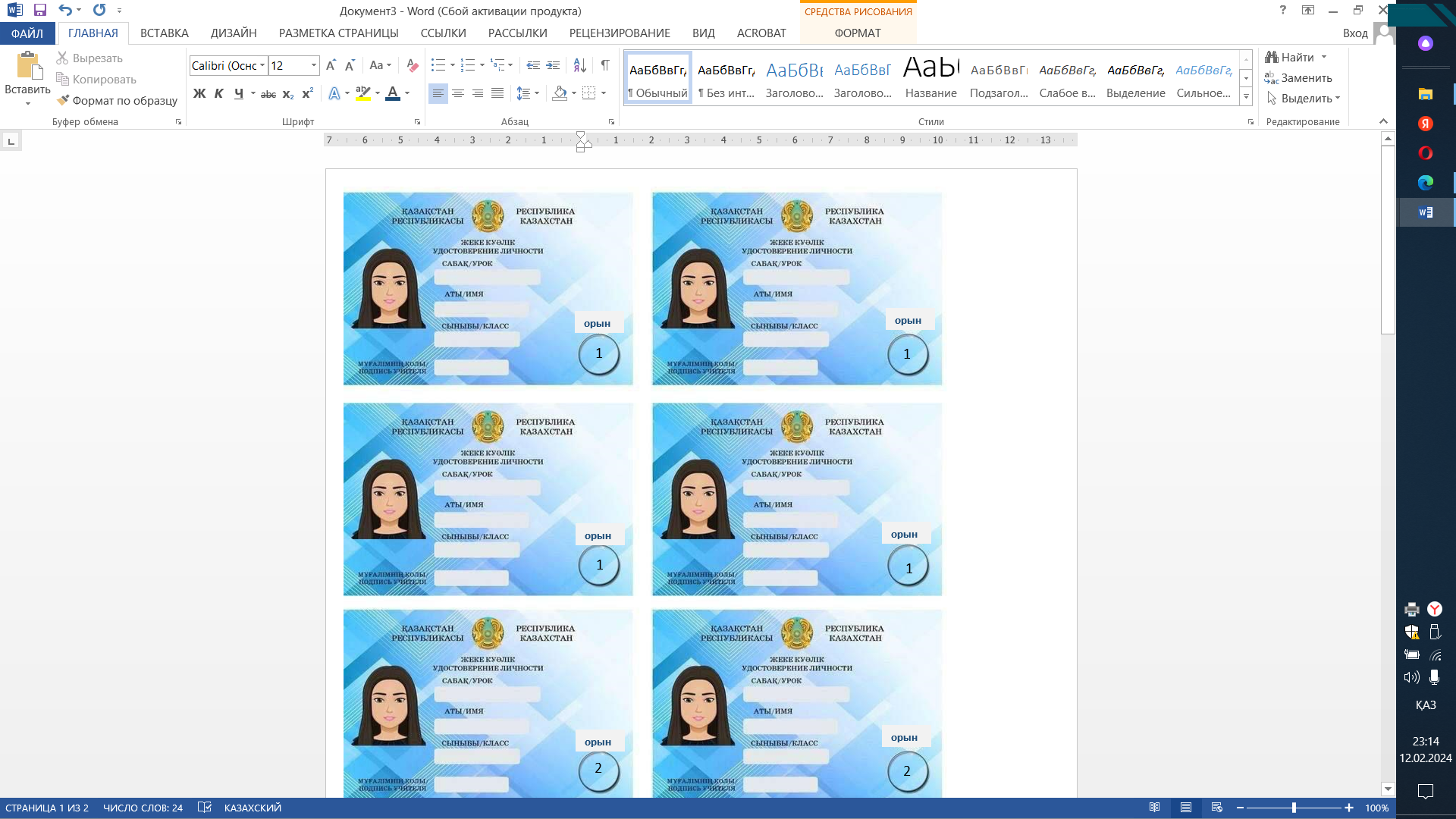Screen dimensions: 1456x819
Task: Open the font size dropdown
Action: [x=313, y=66]
